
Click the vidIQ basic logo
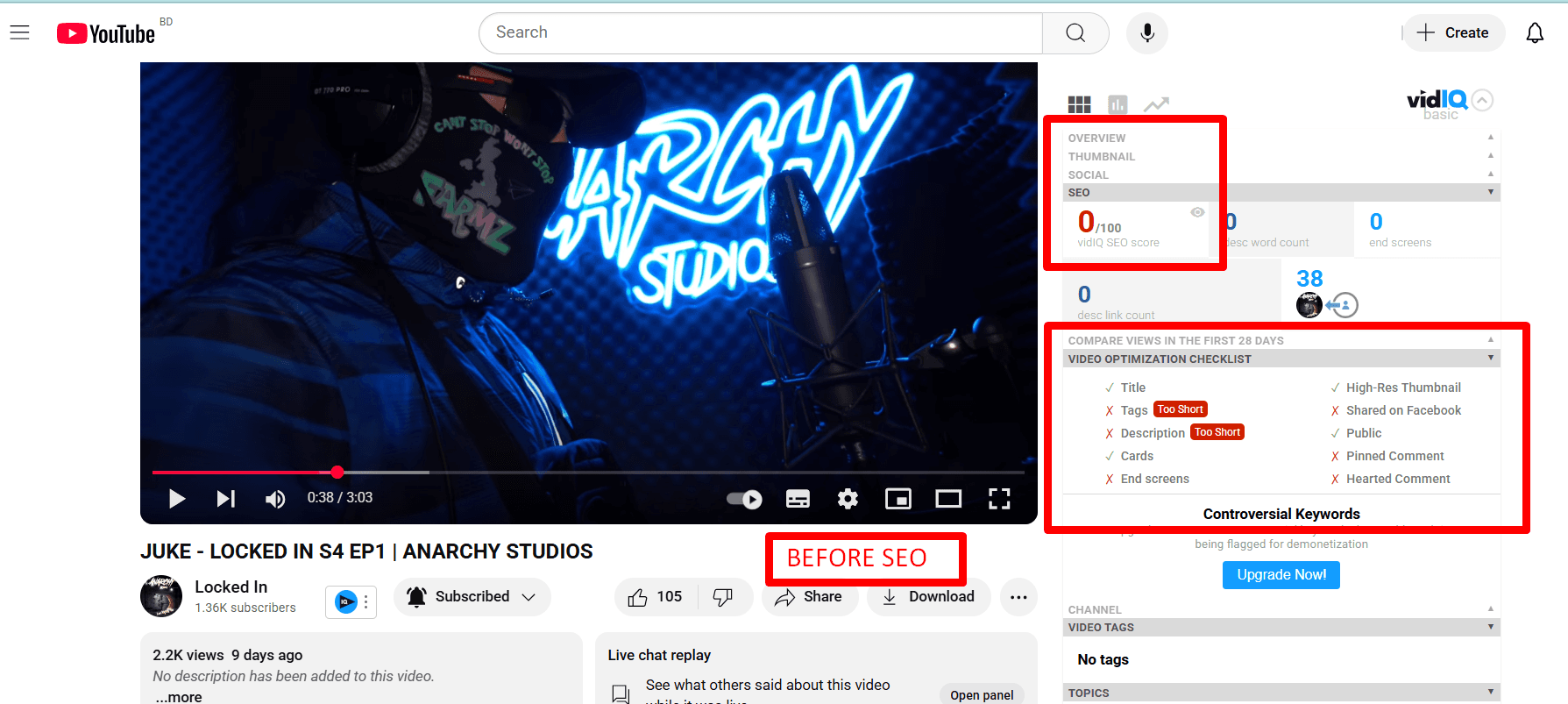point(1437,104)
